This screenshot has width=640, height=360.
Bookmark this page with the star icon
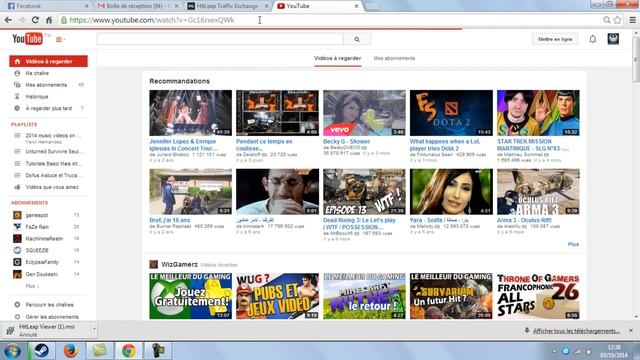[618, 20]
